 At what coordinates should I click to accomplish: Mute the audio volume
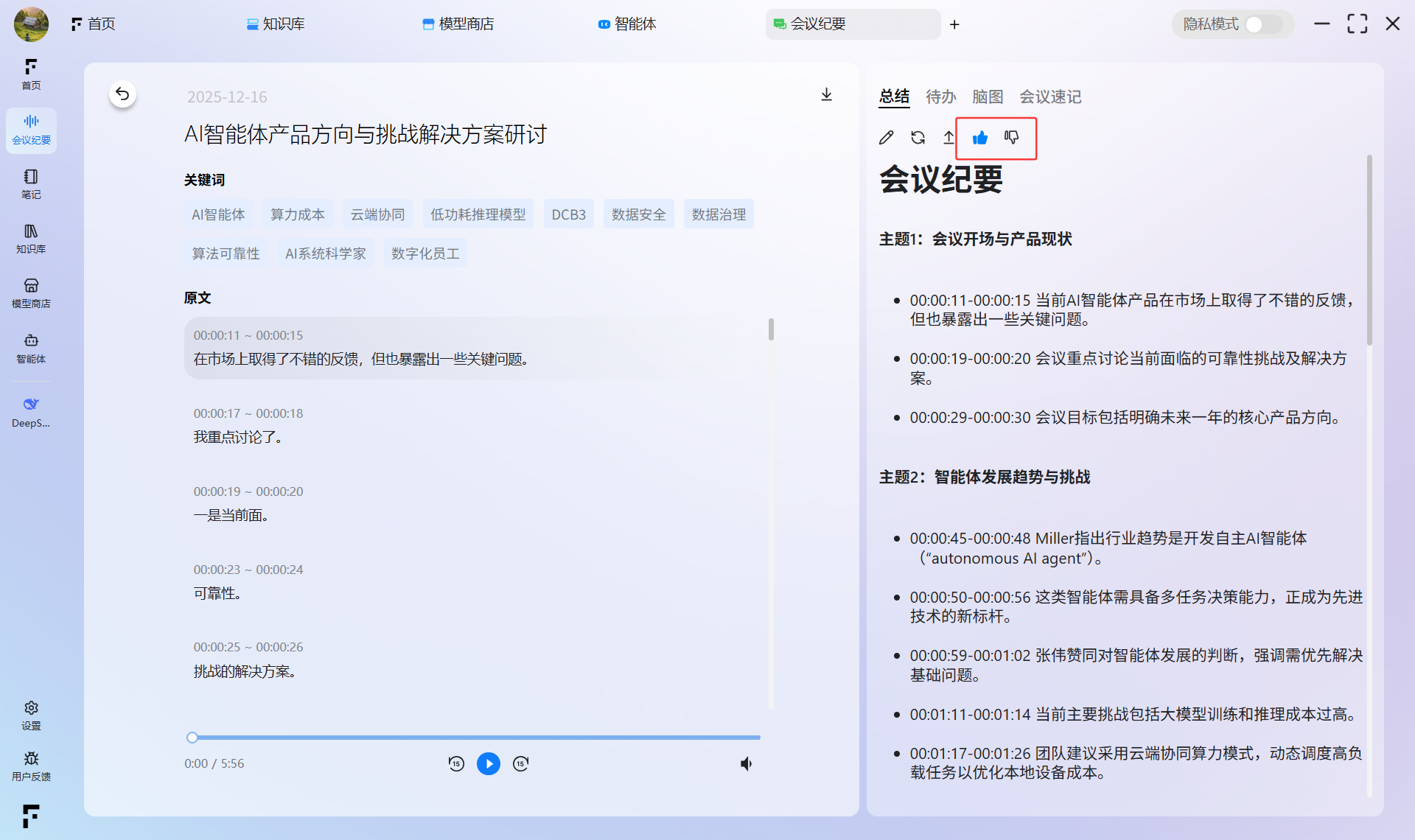click(x=746, y=763)
